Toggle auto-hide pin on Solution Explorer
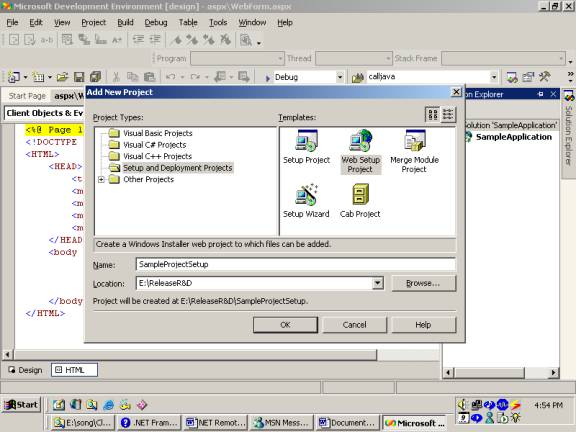The width and height of the screenshot is (576, 432). [540, 94]
